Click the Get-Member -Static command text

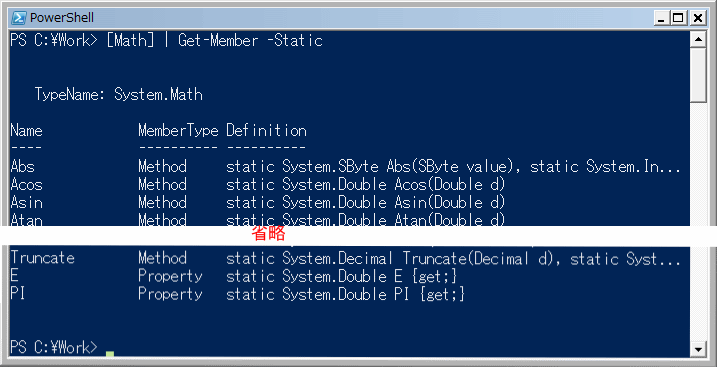[x=251, y=41]
